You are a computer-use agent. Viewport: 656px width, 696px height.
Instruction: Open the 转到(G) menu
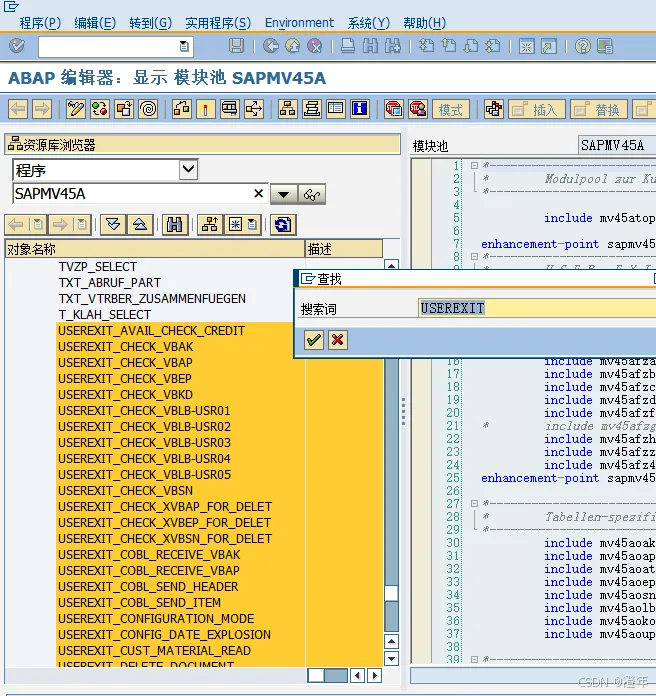(150, 23)
